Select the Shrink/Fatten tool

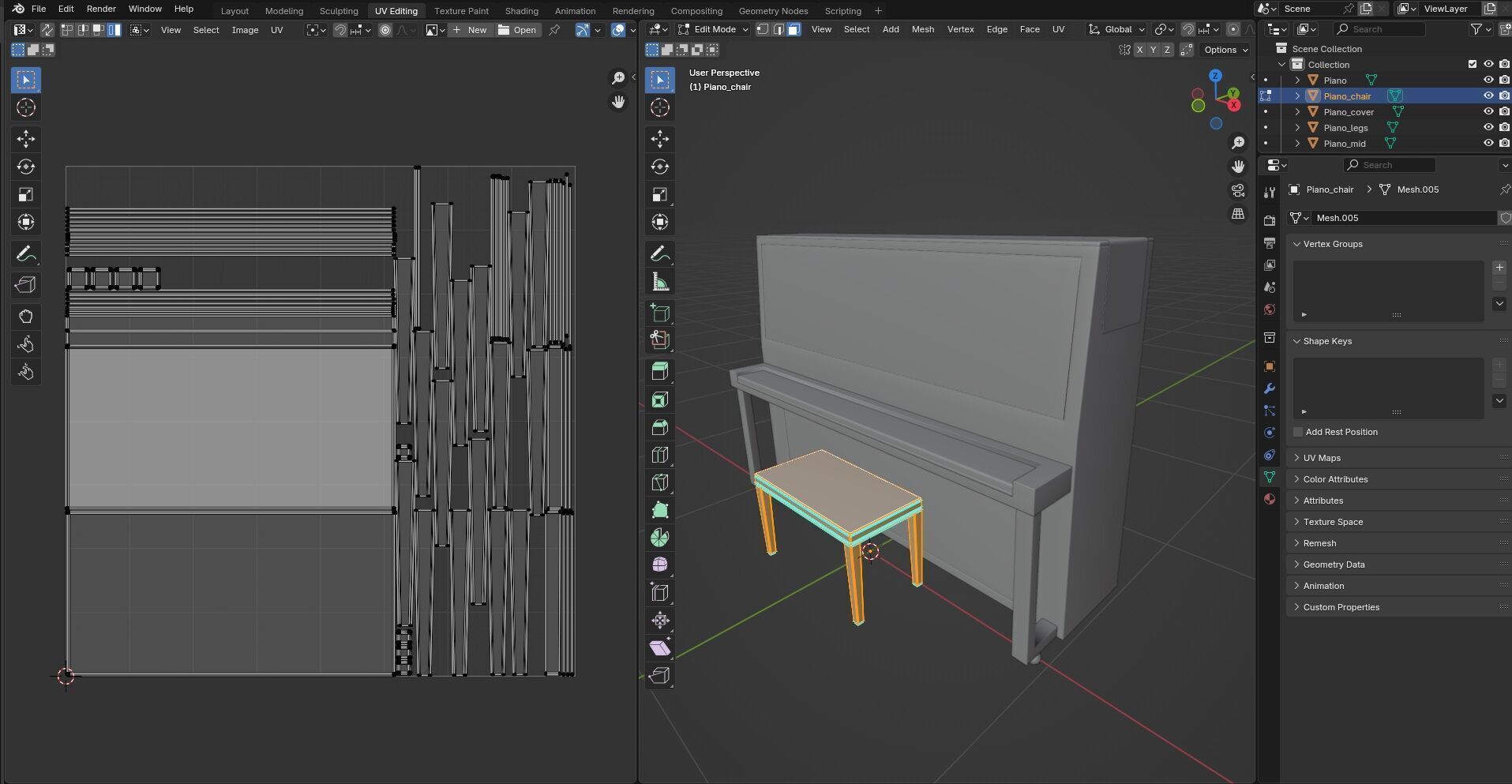pos(660,621)
